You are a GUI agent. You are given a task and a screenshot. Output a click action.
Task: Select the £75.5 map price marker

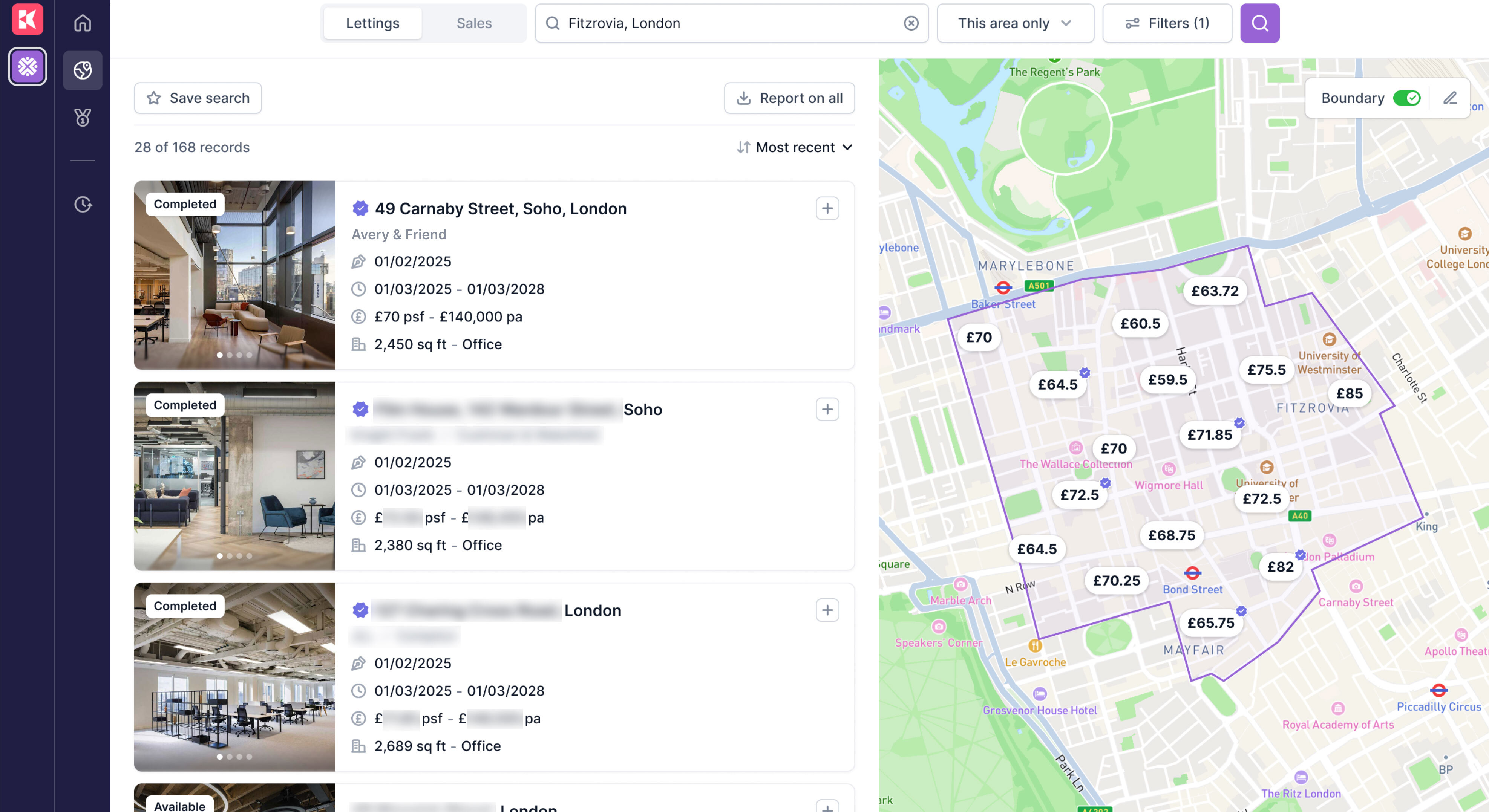click(1266, 370)
